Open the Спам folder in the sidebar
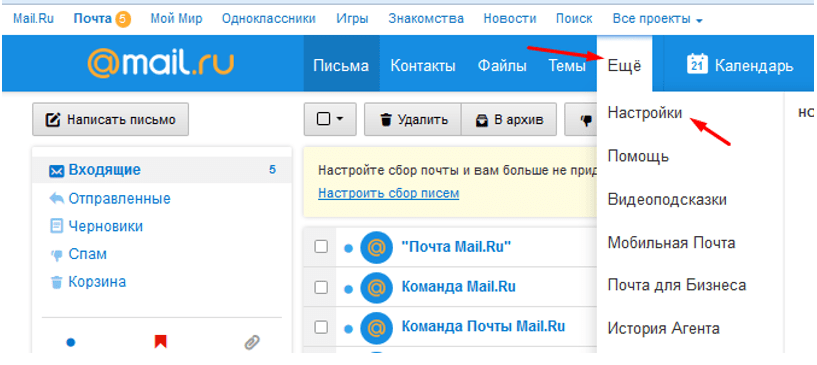Viewport: 817px width, 365px height. tap(88, 255)
